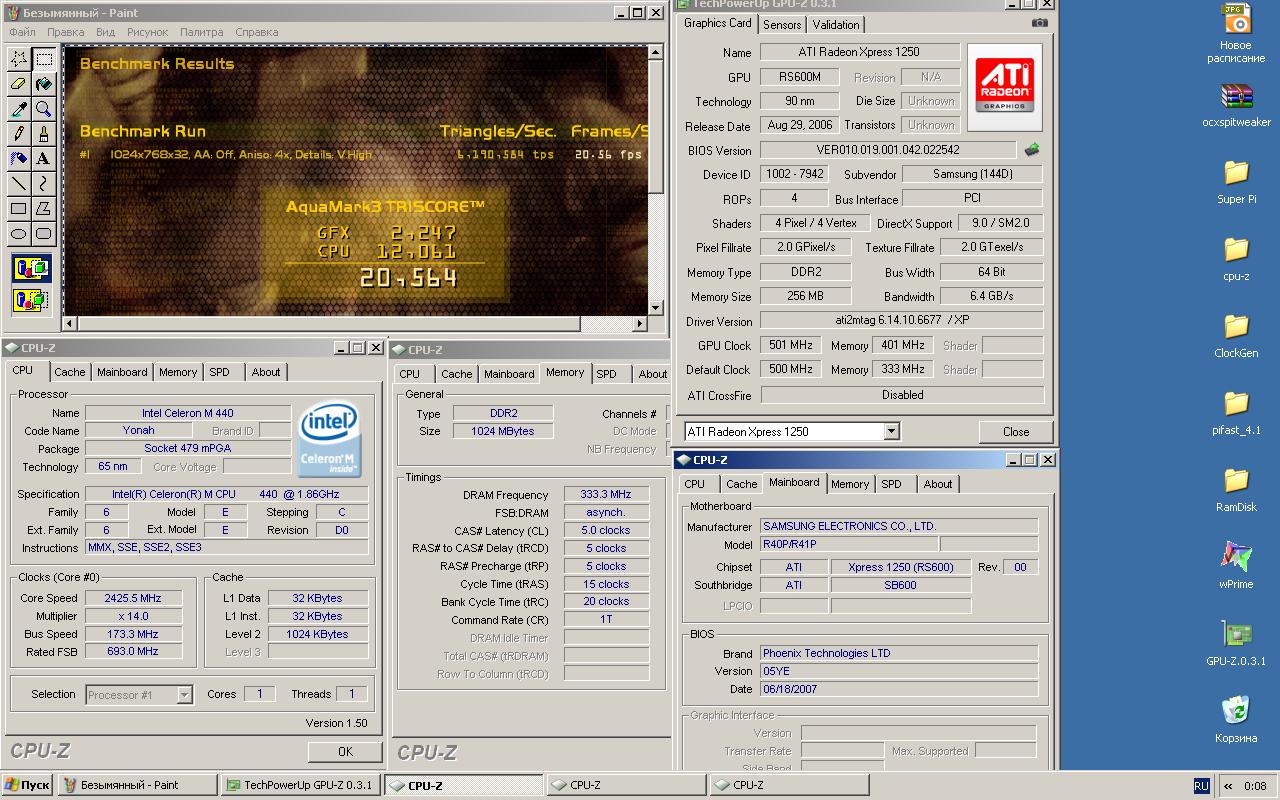Viewport: 1280px width, 800px height.
Task: Open SPD tab in CPU-Z window showing Memory timings
Action: pos(606,374)
